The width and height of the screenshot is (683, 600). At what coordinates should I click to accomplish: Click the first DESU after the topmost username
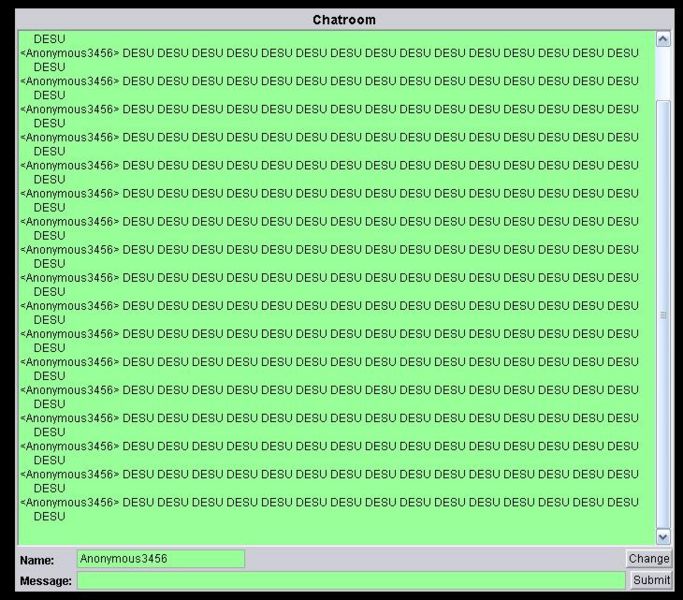138,53
